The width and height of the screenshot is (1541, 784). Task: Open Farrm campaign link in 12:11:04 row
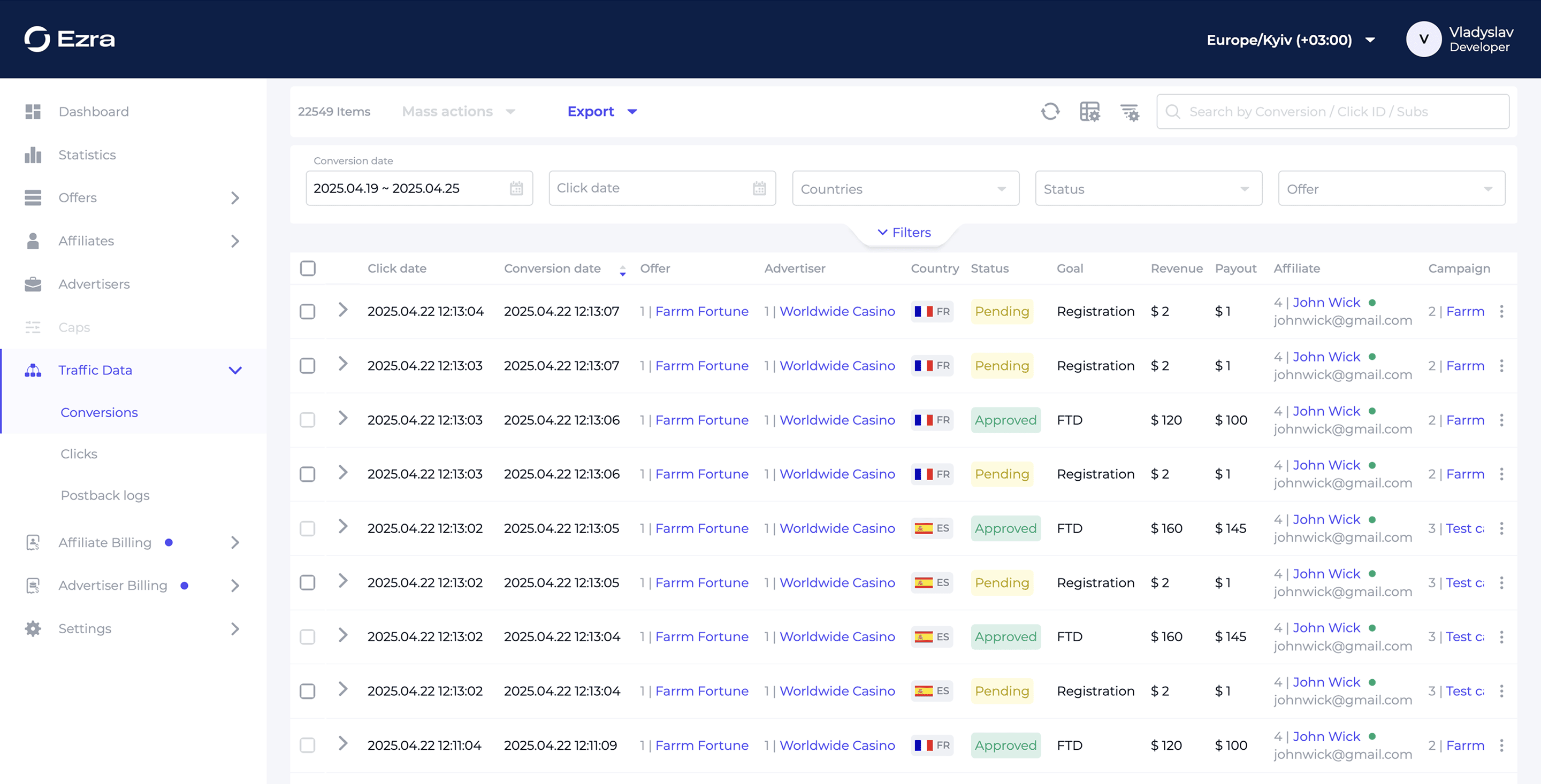click(1465, 745)
